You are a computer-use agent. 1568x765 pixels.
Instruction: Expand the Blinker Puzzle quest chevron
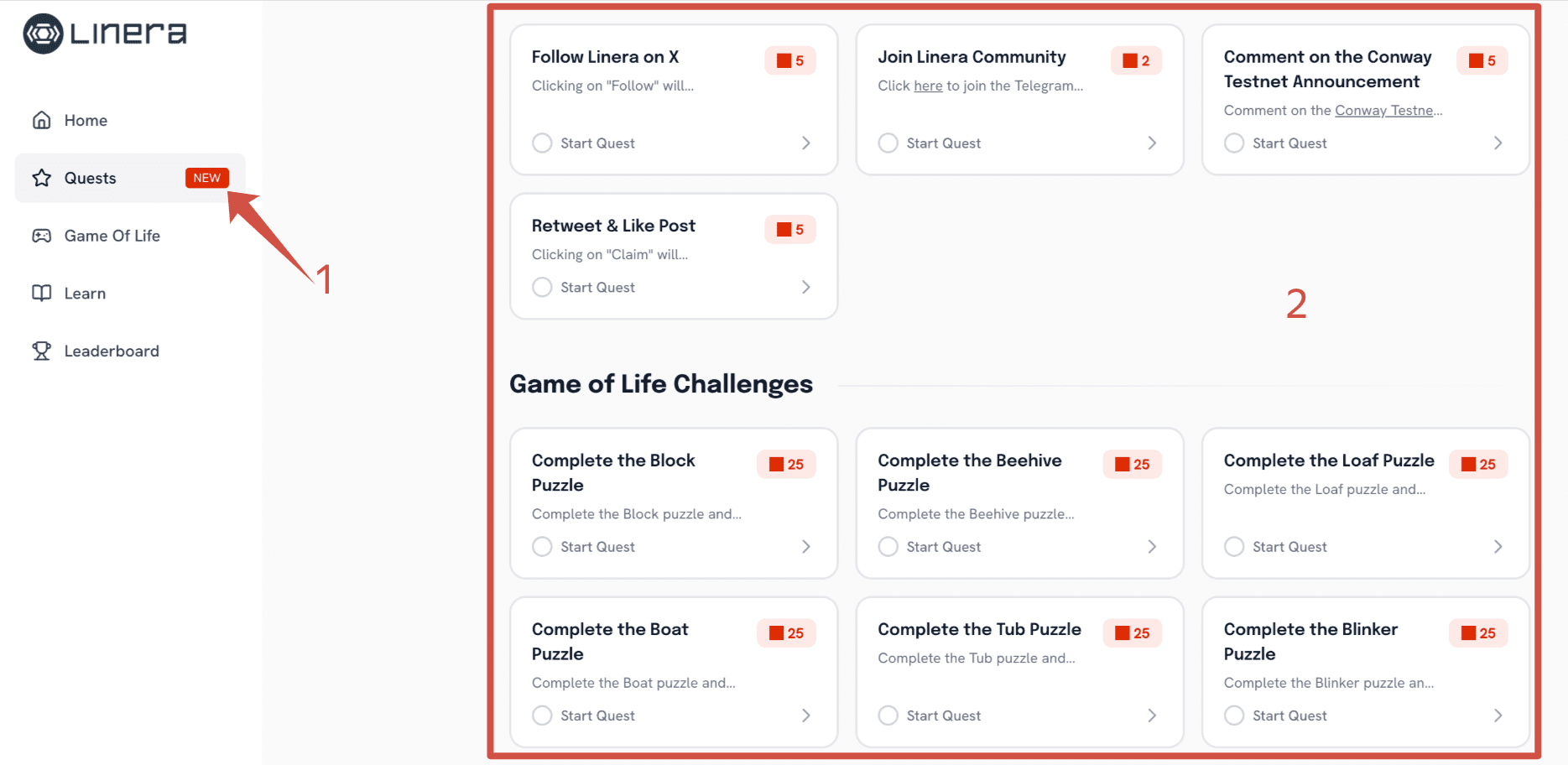(1498, 715)
